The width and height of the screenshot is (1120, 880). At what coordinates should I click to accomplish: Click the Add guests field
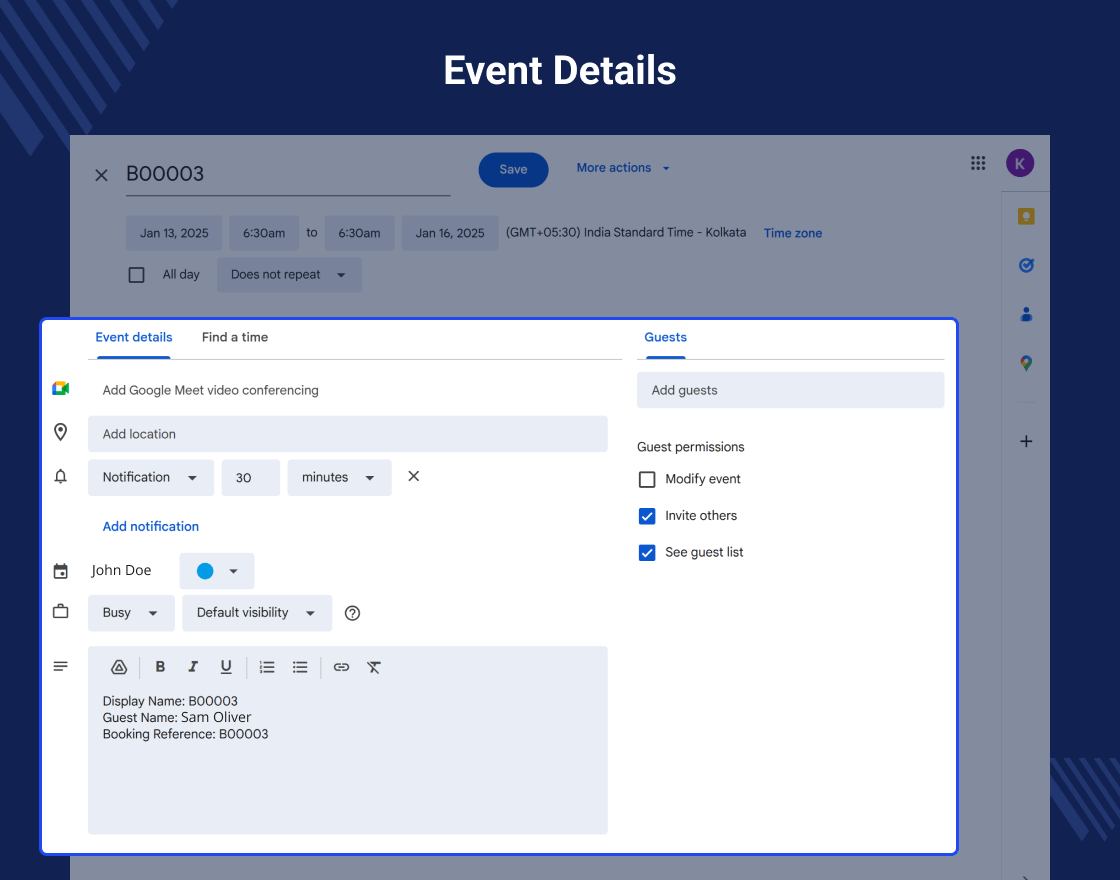(x=791, y=391)
